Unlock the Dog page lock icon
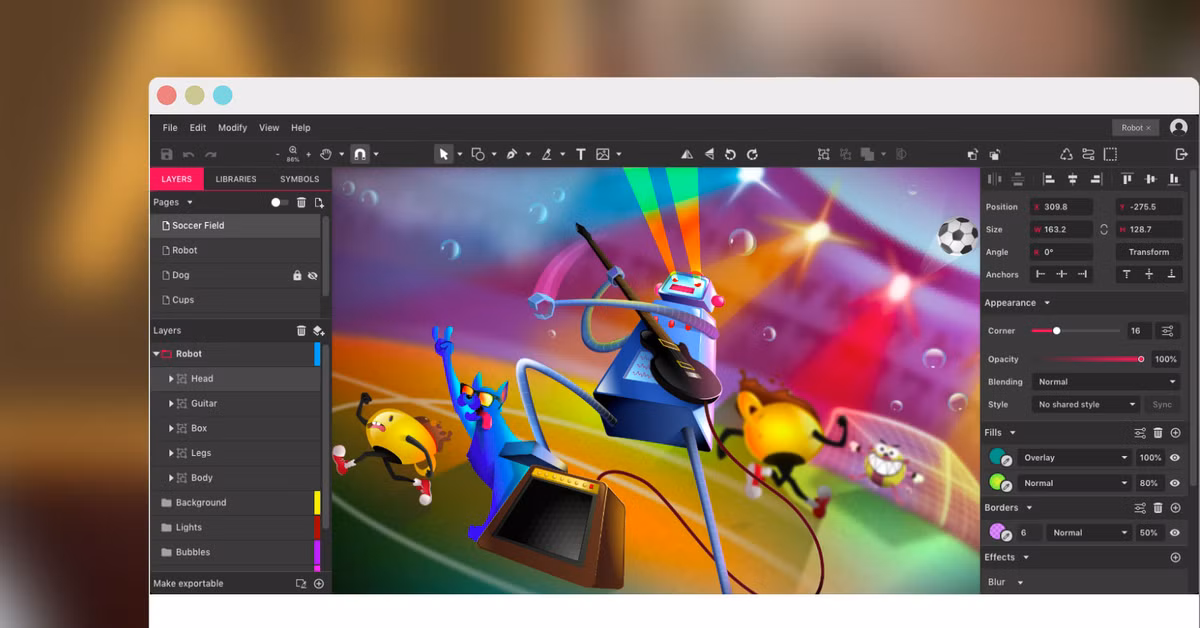Viewport: 1200px width, 628px height. [297, 274]
